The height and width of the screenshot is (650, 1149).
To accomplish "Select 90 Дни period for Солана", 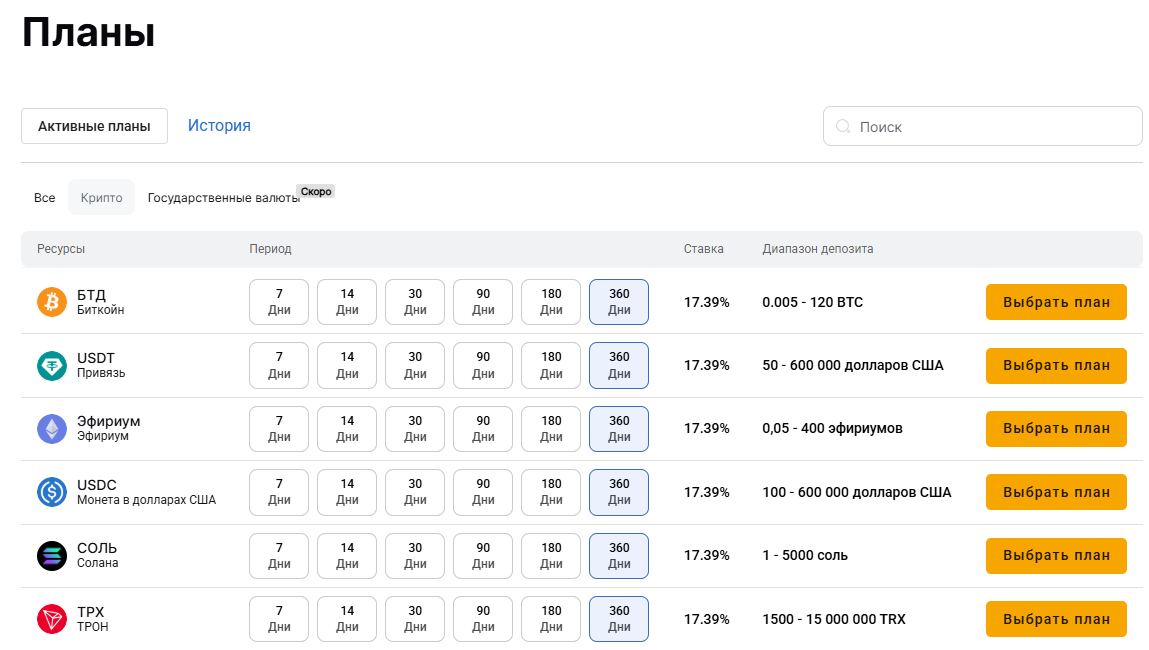I will coord(483,555).
